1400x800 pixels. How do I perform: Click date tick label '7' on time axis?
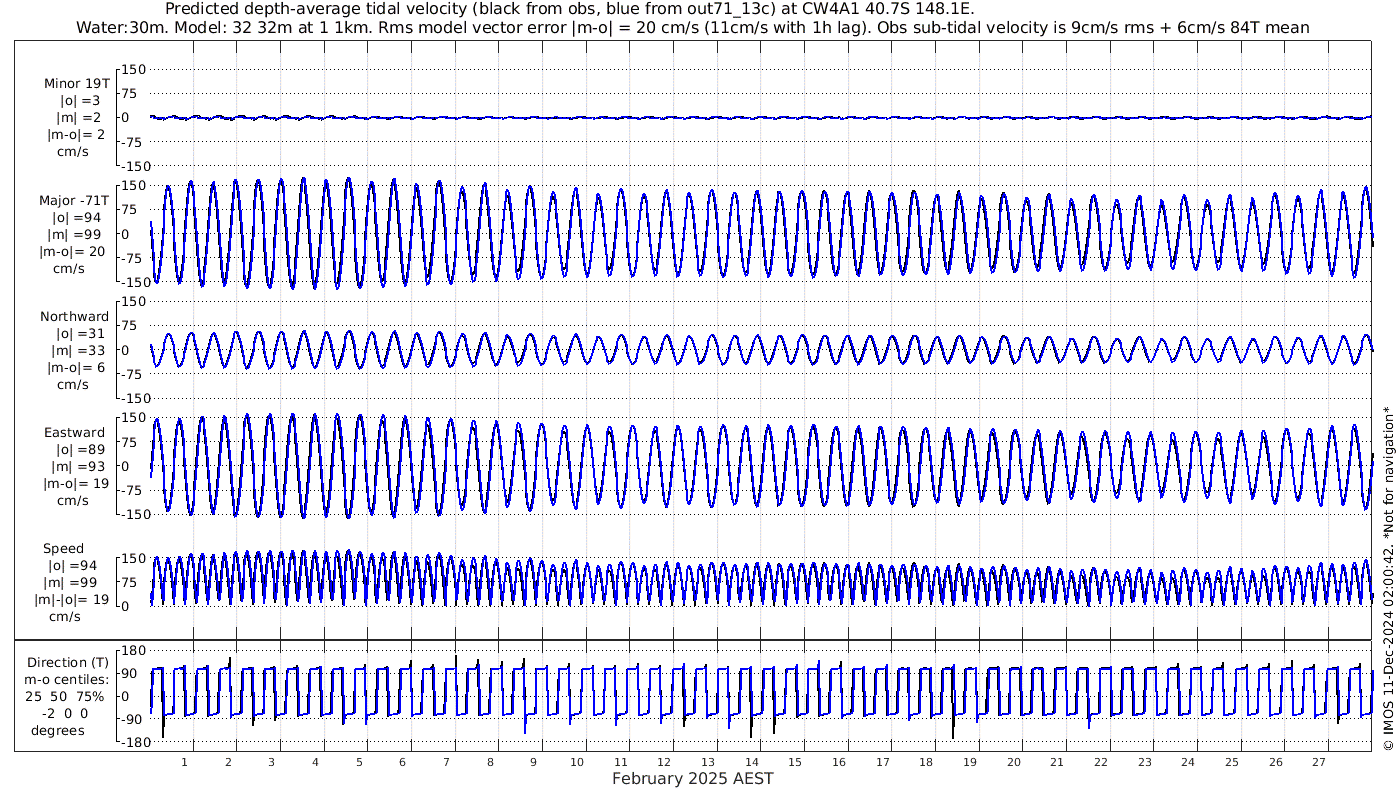446,762
